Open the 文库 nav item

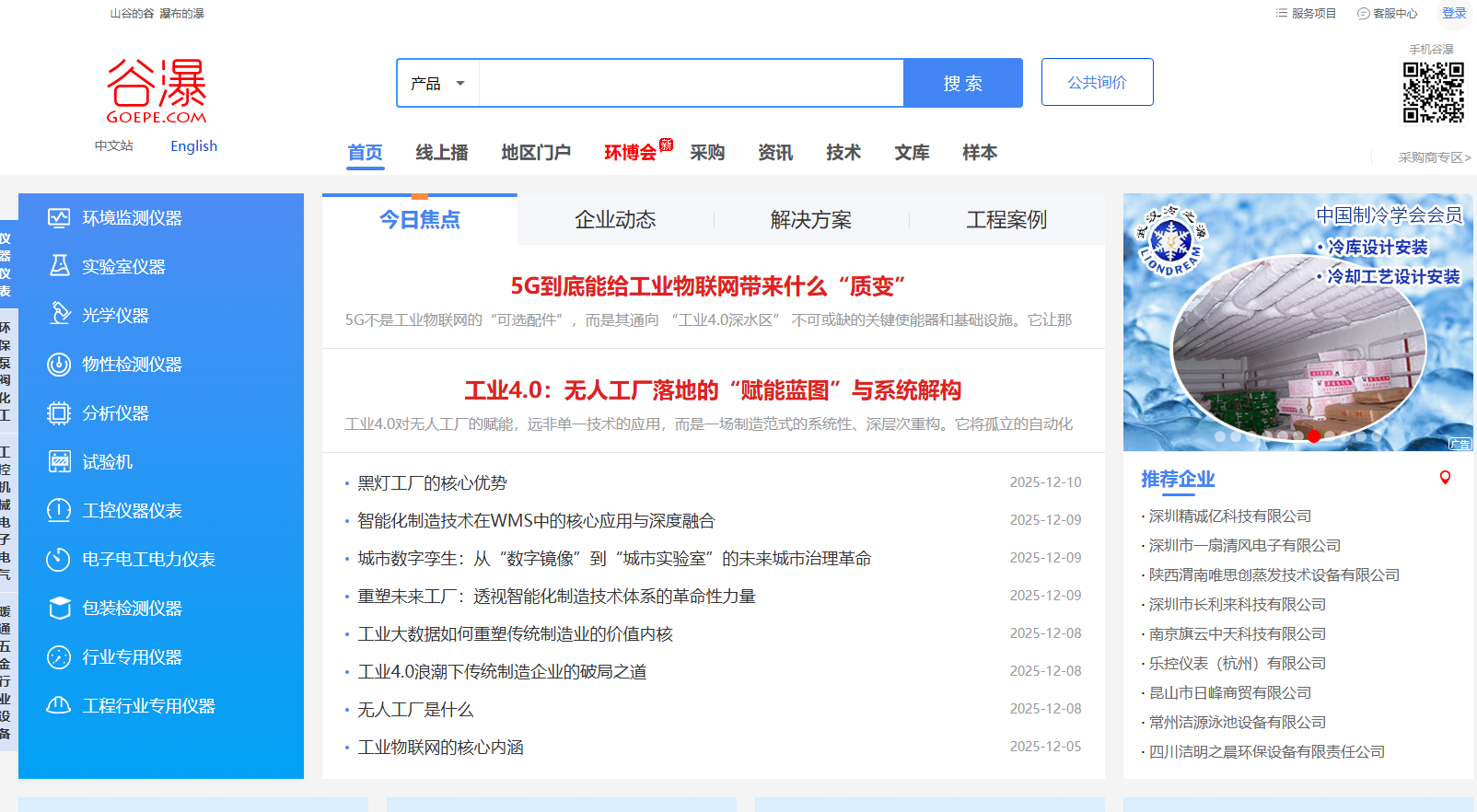point(912,153)
